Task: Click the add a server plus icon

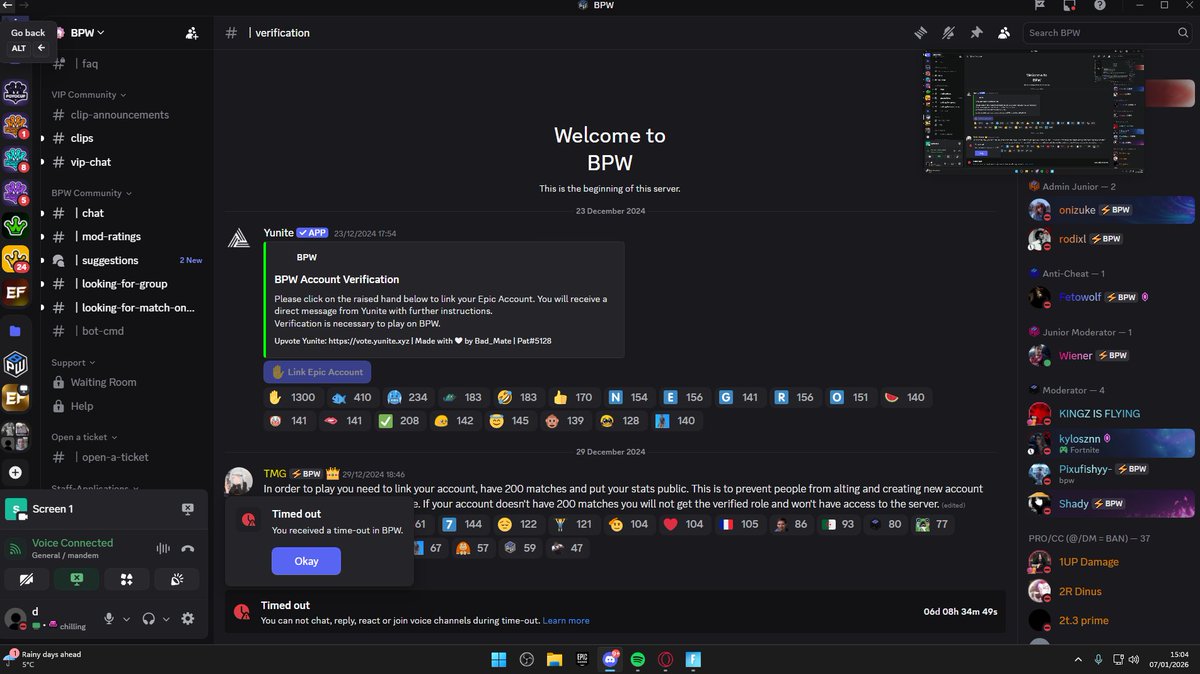Action: point(15,472)
